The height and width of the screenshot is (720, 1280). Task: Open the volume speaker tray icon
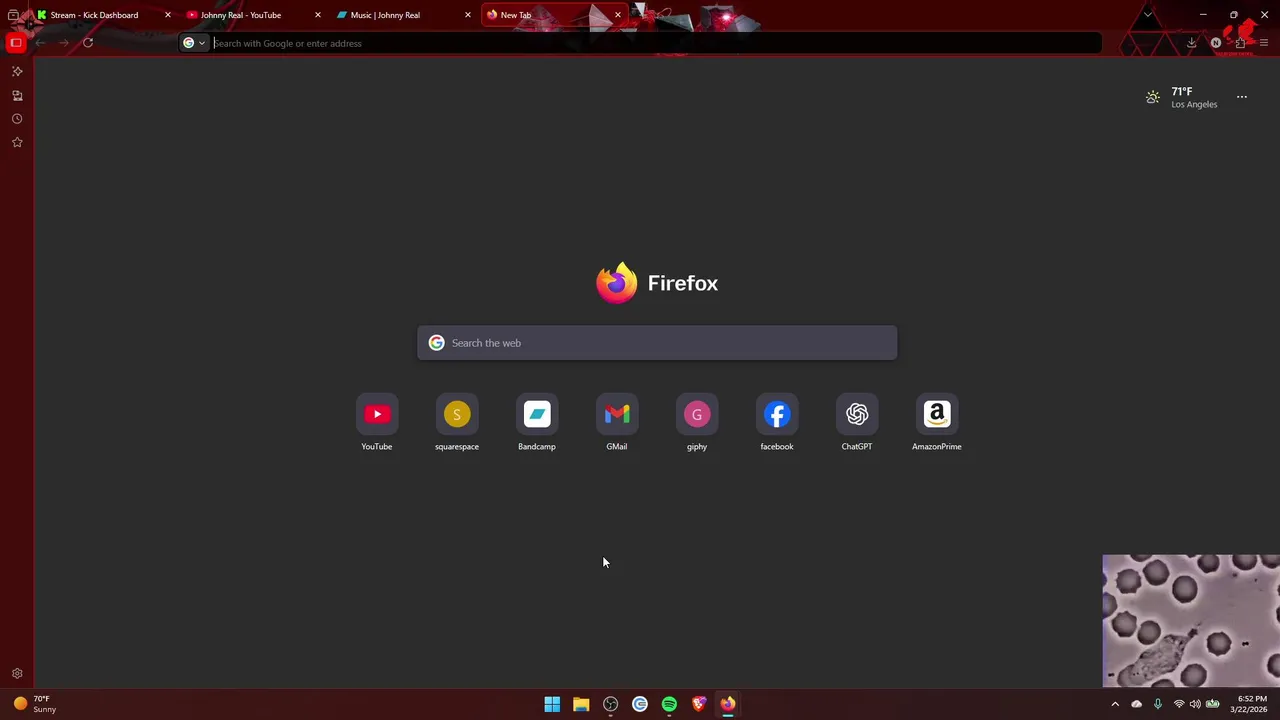(1195, 704)
